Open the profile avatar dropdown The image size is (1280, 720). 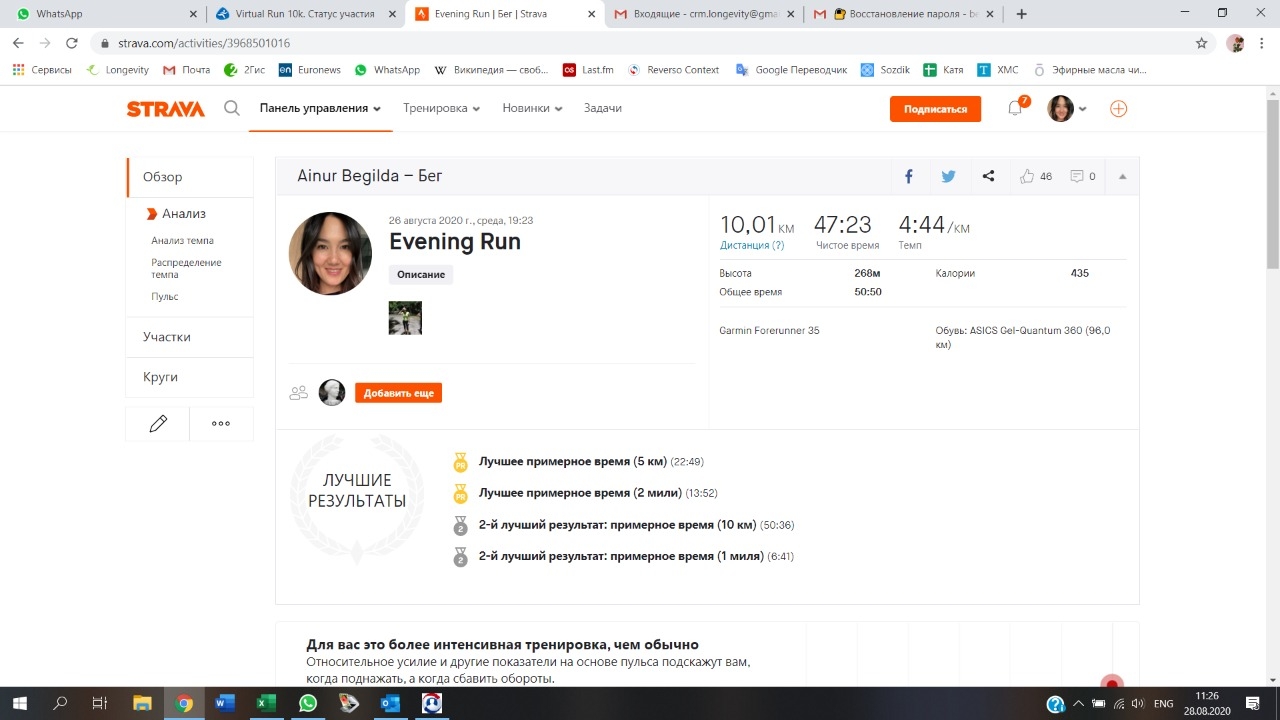click(x=1066, y=109)
